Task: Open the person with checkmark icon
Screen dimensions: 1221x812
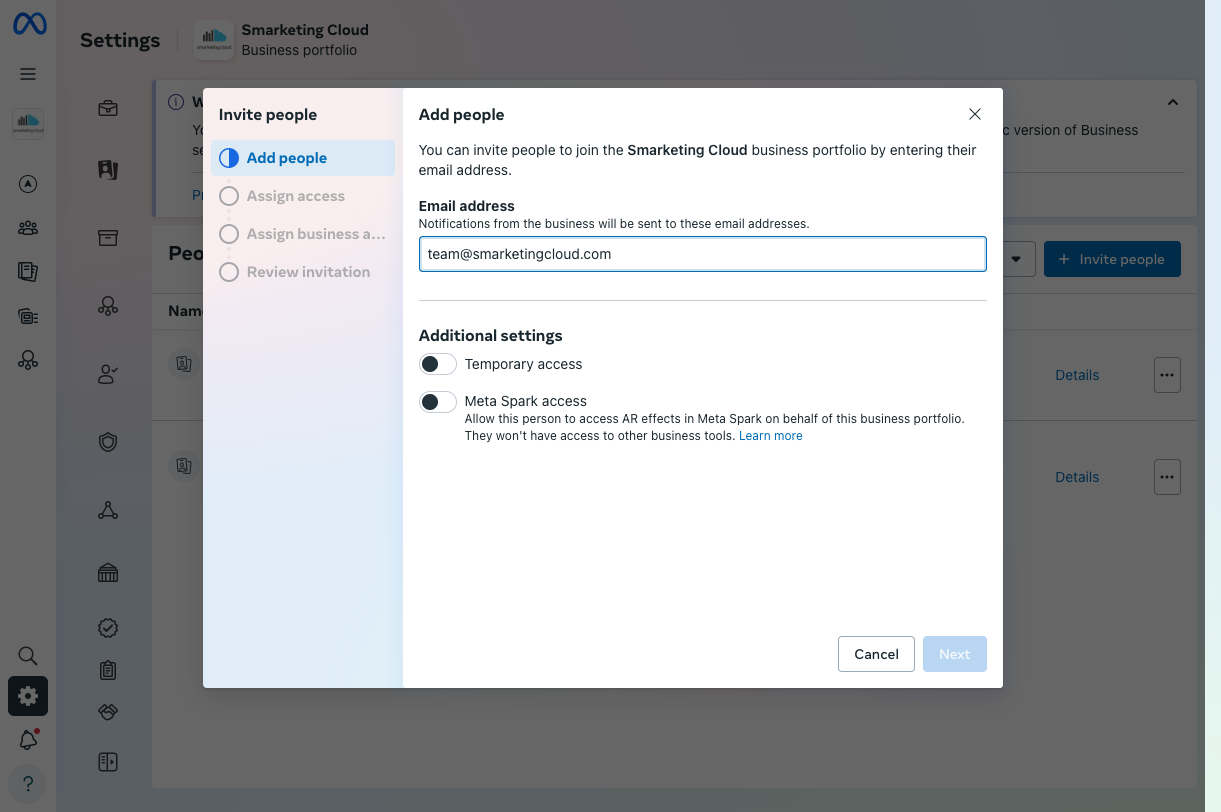Action: [108, 375]
